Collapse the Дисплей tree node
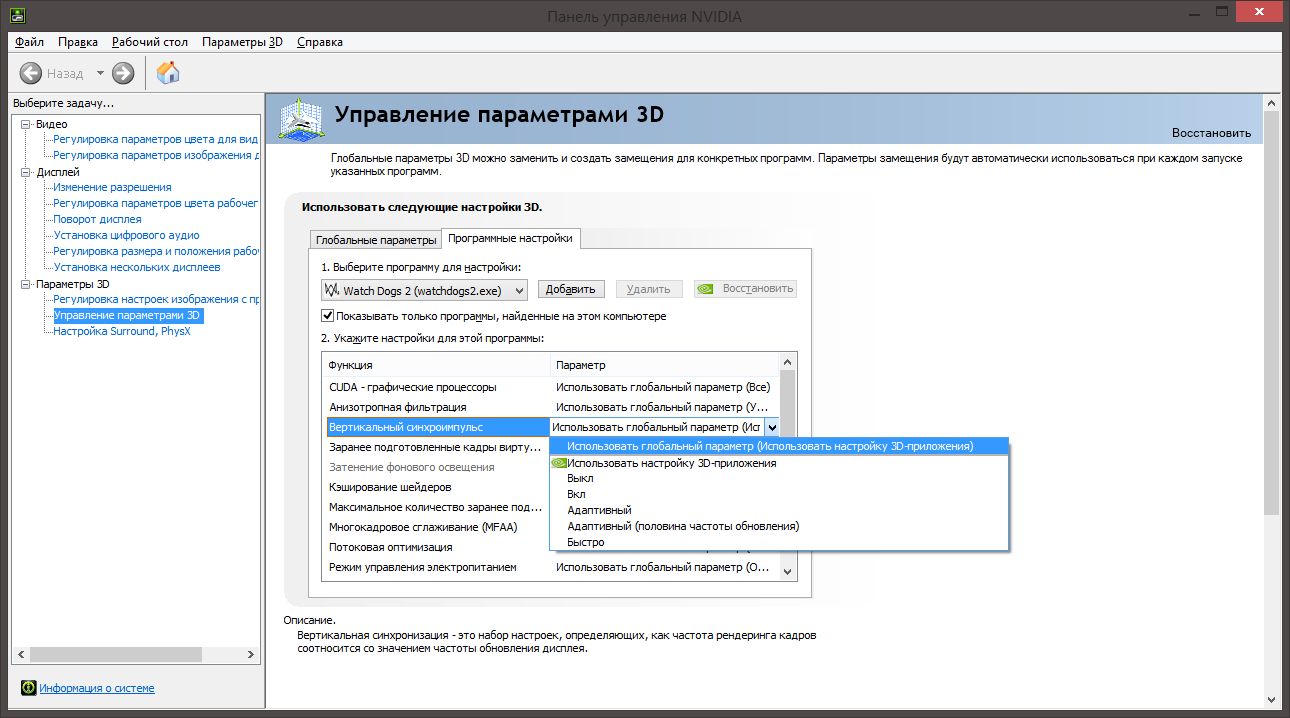1290x718 pixels. 27,172
